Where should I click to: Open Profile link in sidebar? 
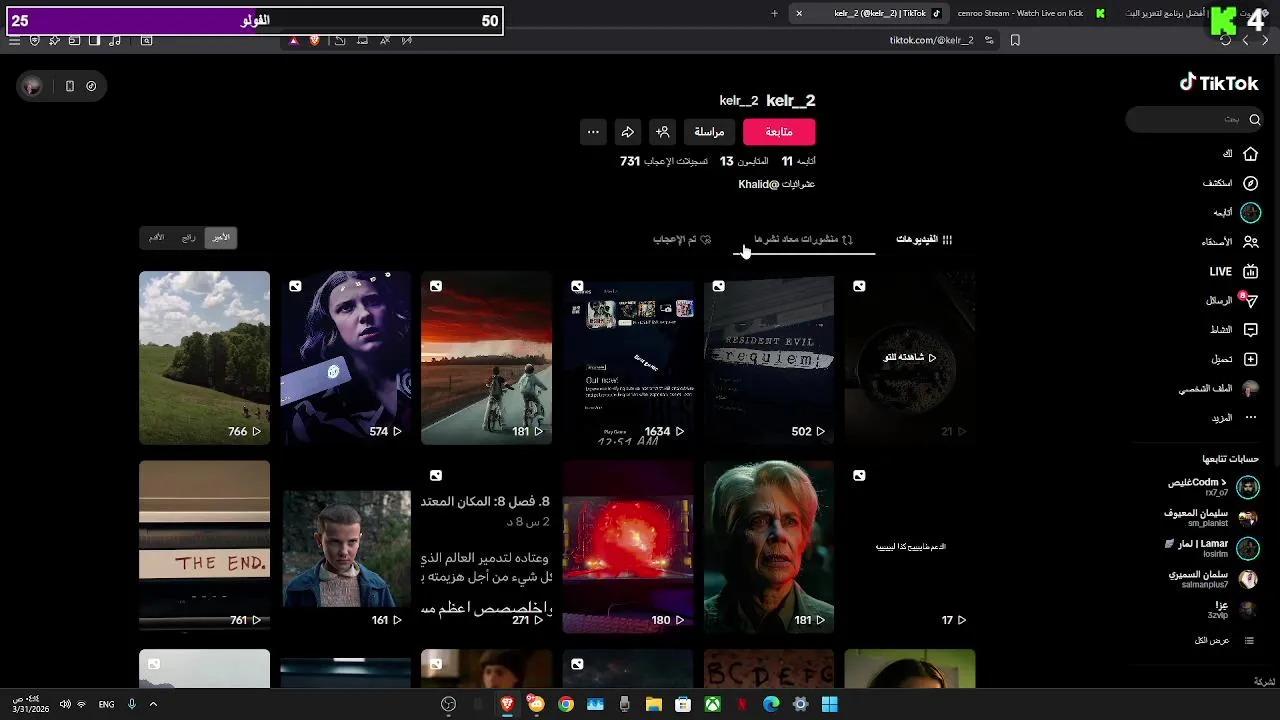[1218, 388]
